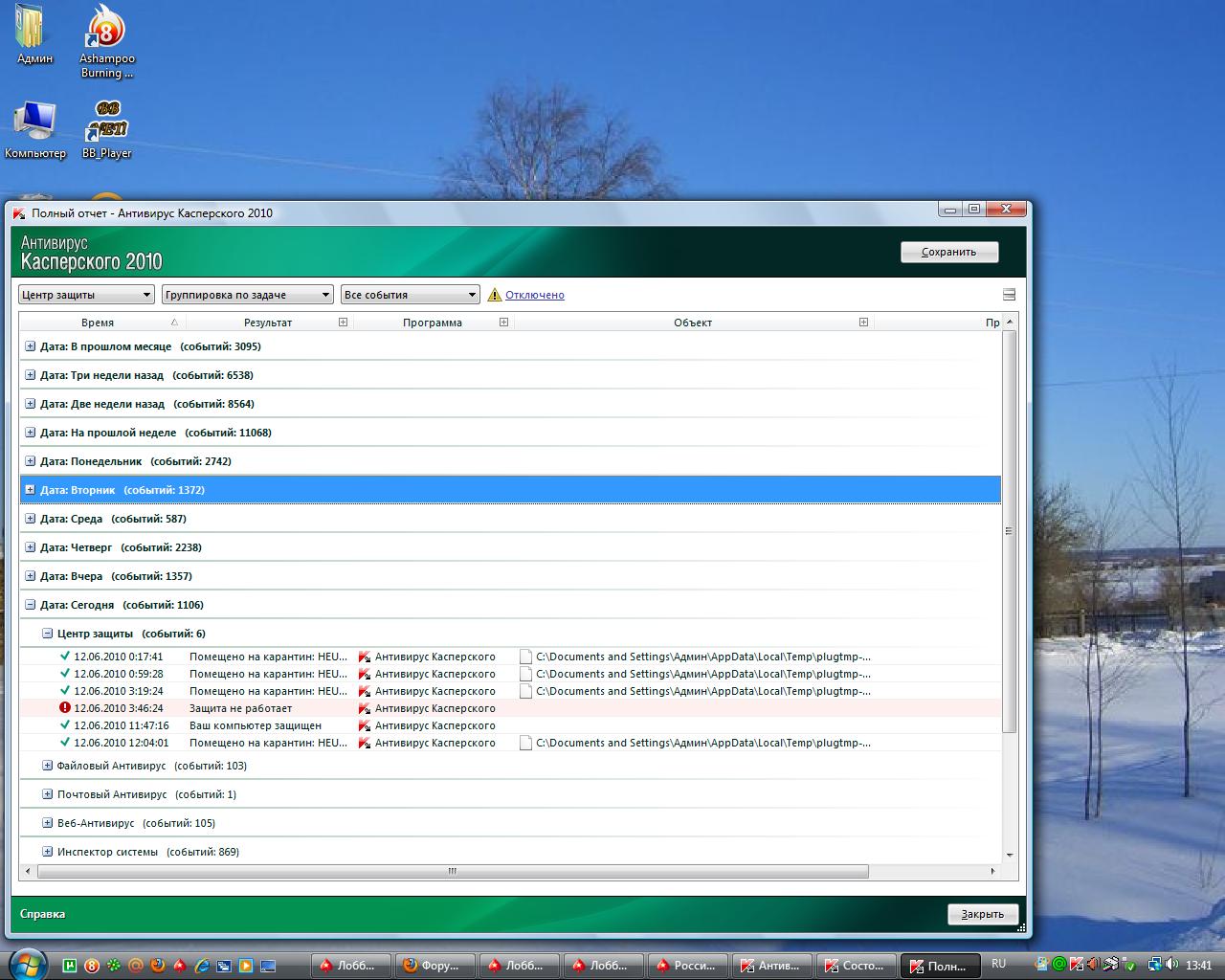The width and height of the screenshot is (1225, 980).
Task: Switch to Фору... Firefox taskbar button
Action: (x=437, y=966)
